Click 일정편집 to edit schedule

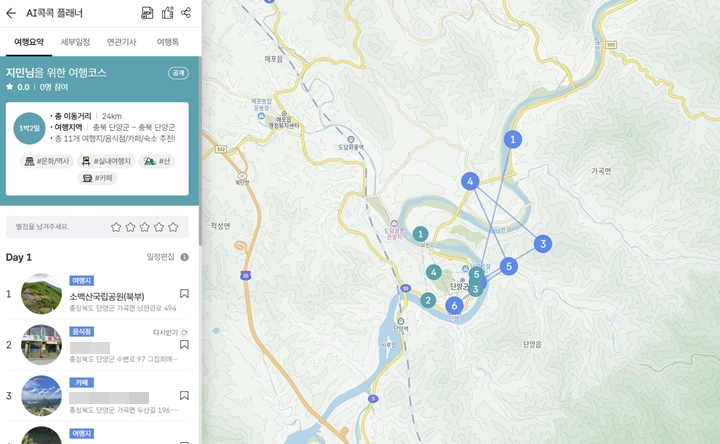tap(160, 257)
